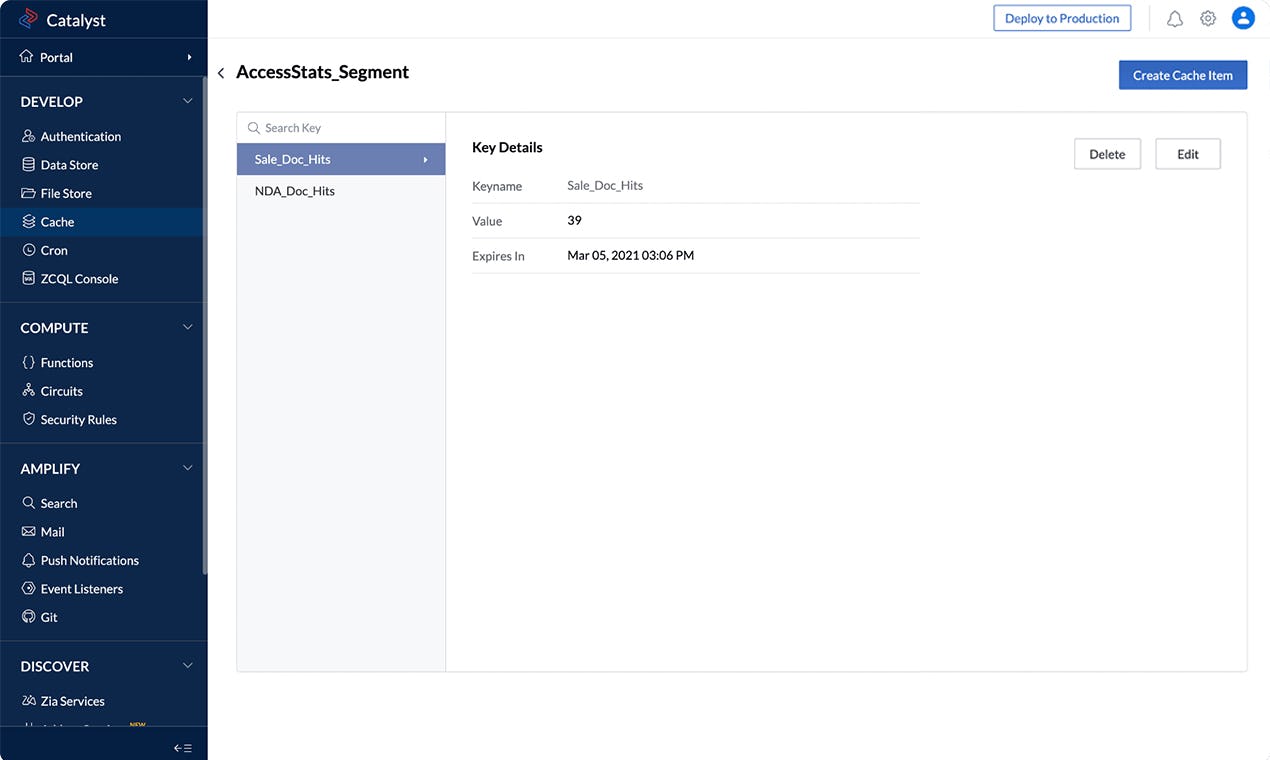Viewport: 1270px width, 760px height.
Task: Open the ZCQL Console
Action: click(80, 278)
